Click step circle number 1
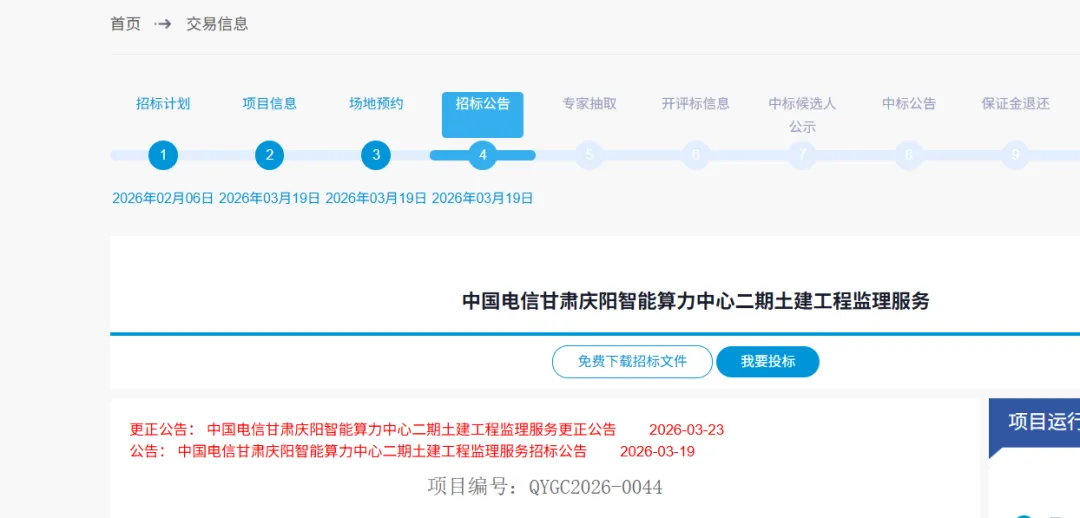This screenshot has height=518, width=1080. point(163,155)
